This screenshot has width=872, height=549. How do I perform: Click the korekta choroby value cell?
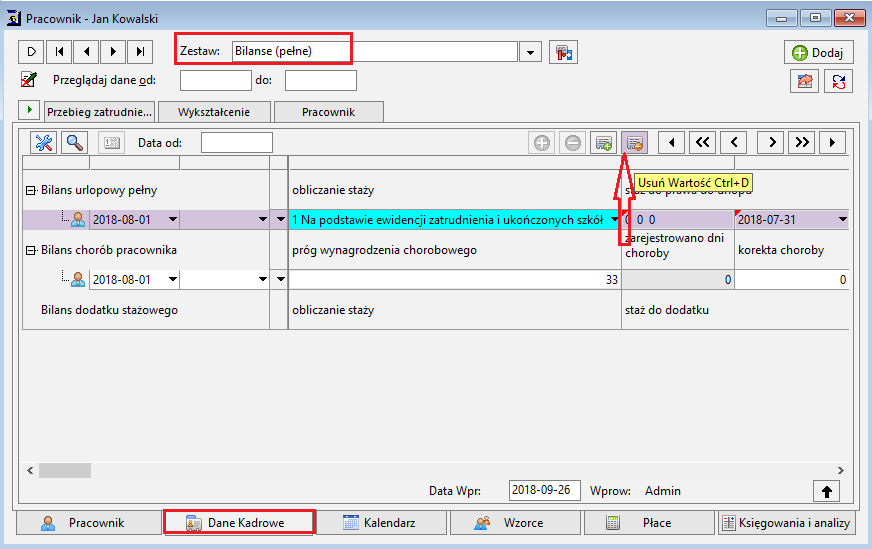(791, 280)
